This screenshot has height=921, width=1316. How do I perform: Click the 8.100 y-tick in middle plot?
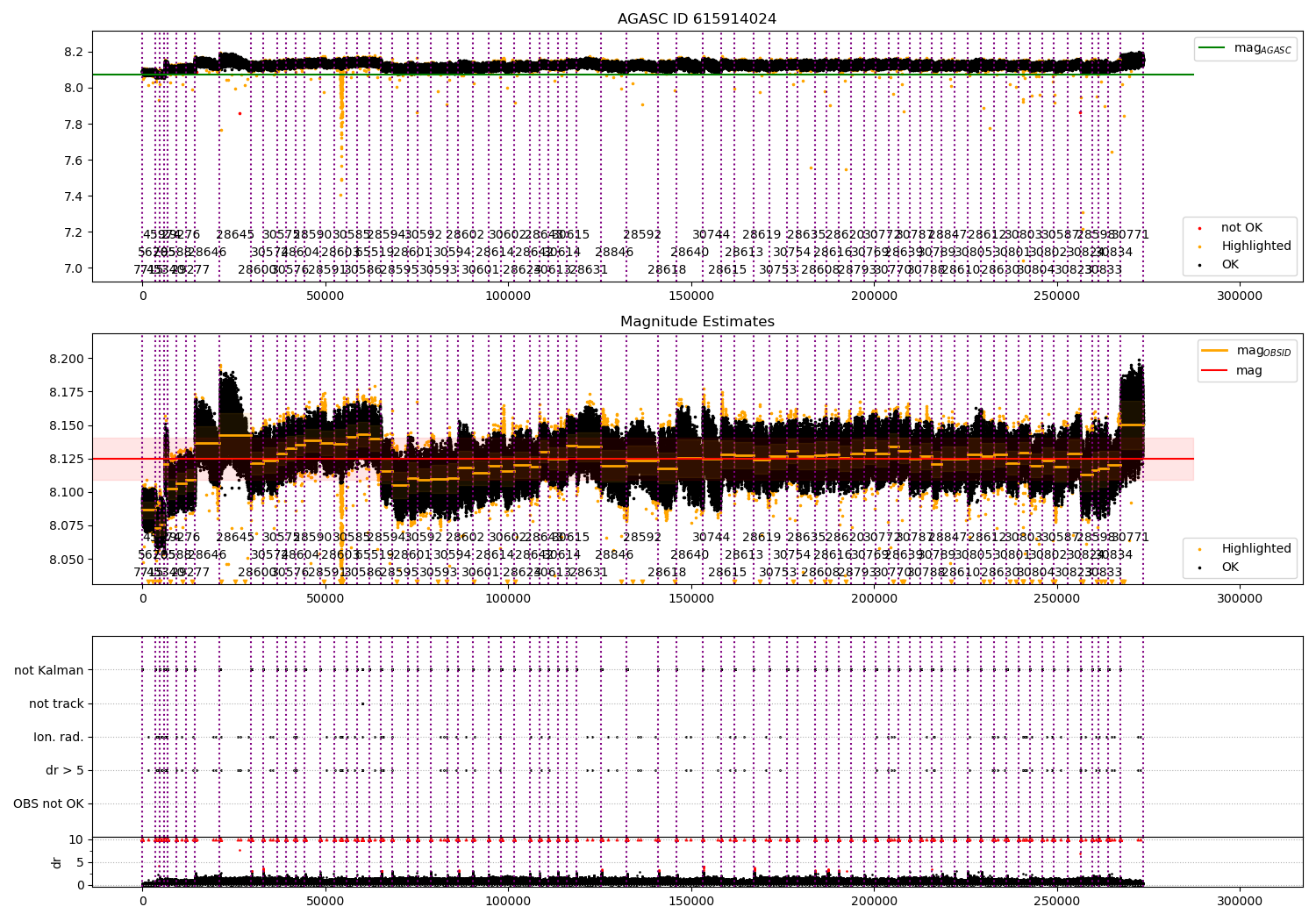click(x=67, y=492)
